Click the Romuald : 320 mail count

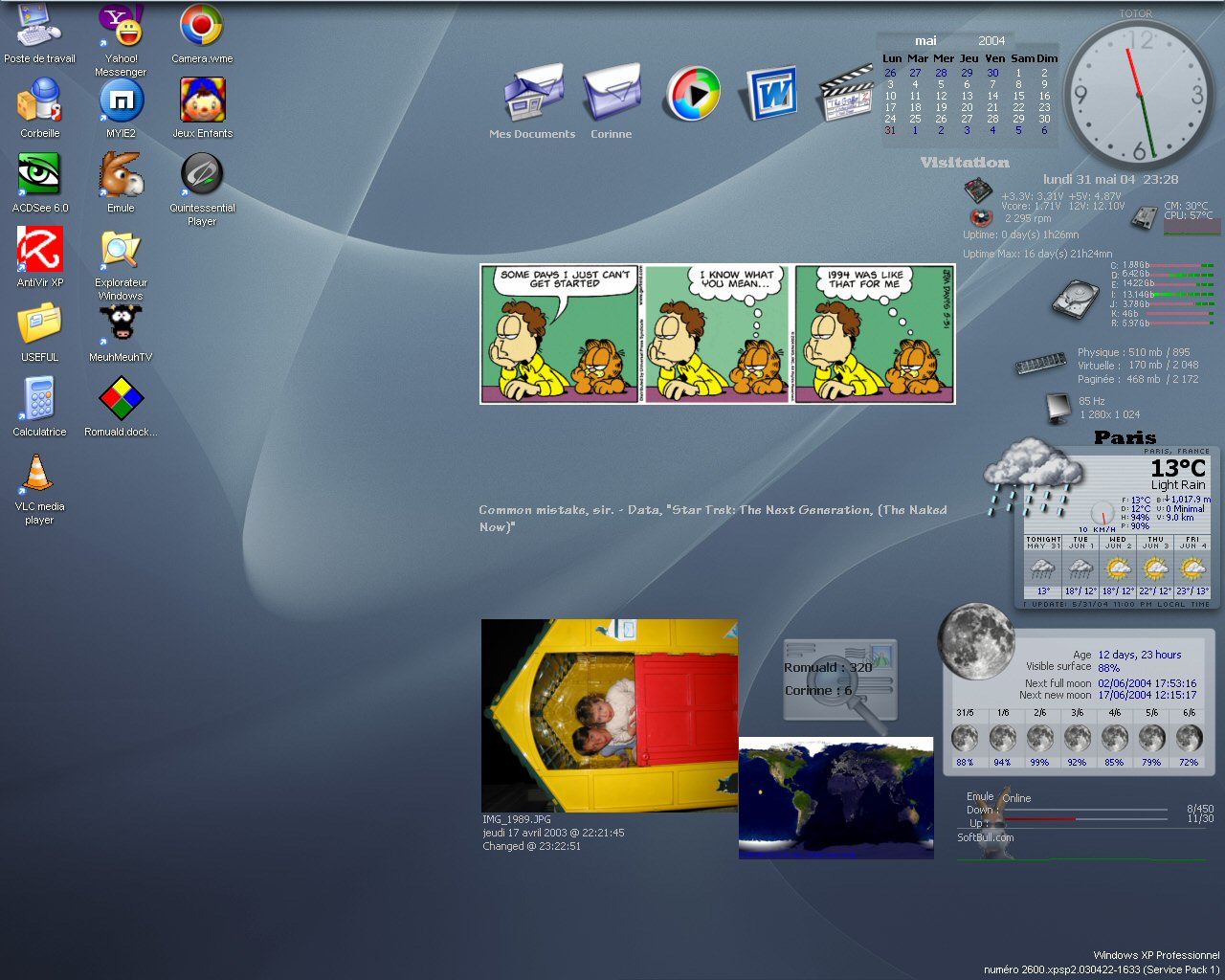click(828, 667)
